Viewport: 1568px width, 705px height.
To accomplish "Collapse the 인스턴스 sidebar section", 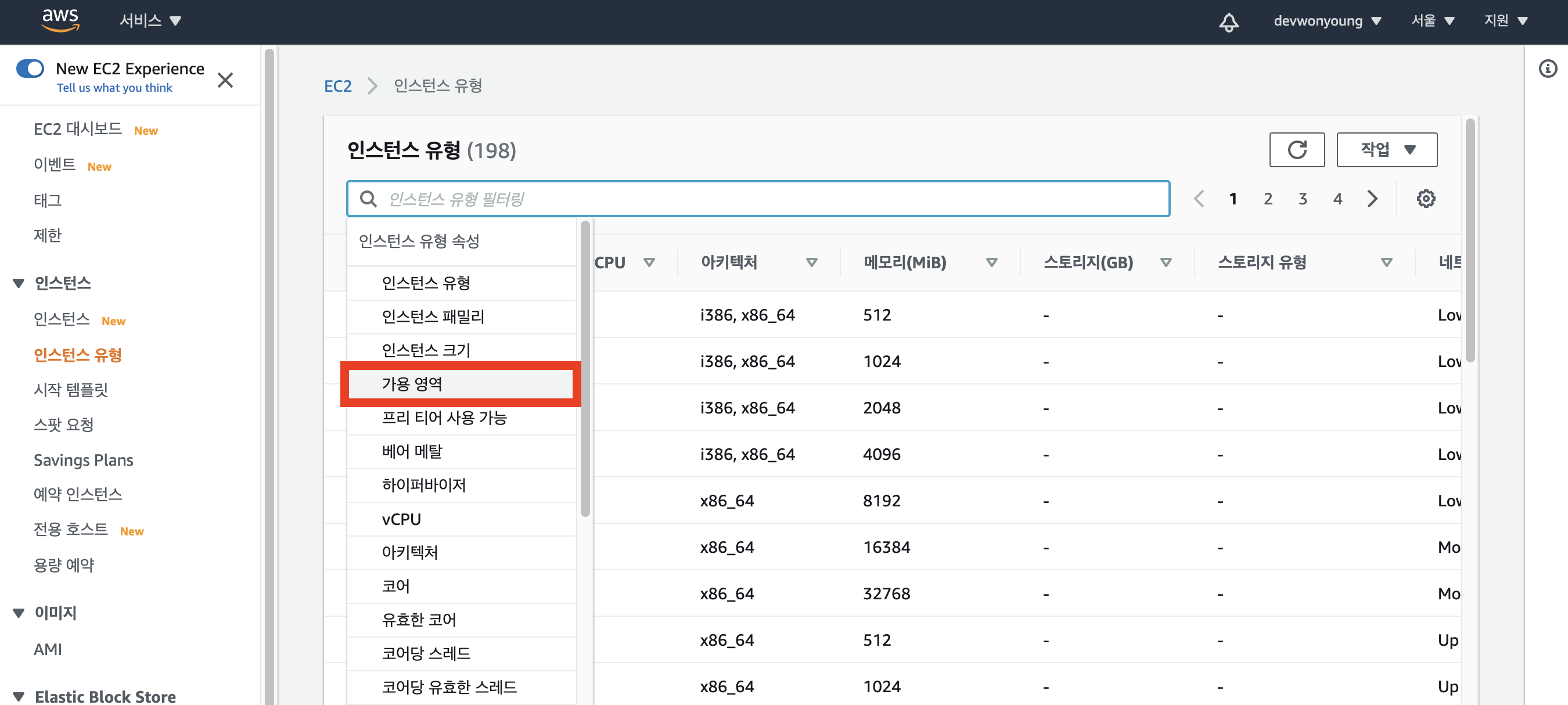I will coord(19,283).
